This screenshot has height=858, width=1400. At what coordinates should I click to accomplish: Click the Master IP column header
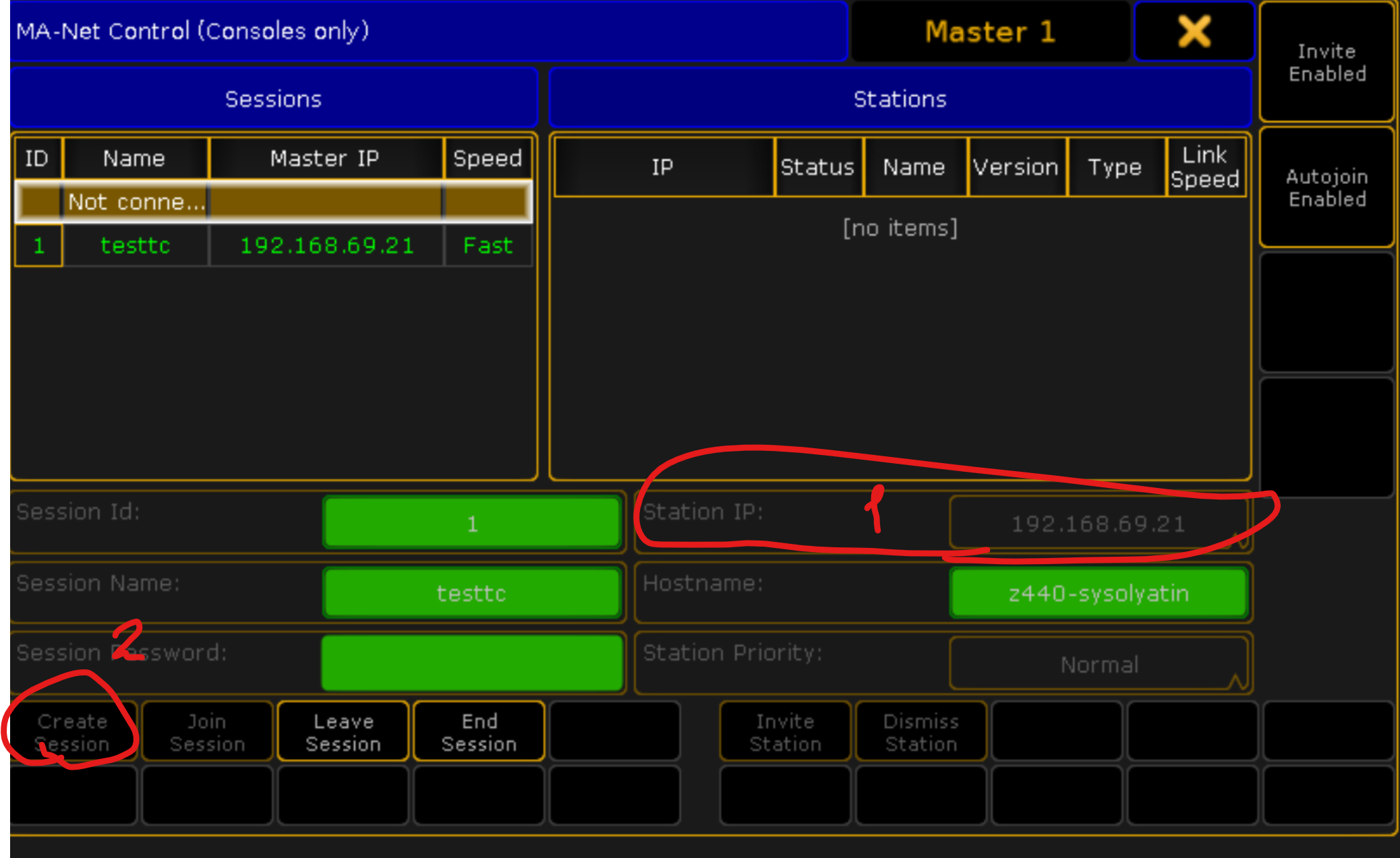point(326,158)
